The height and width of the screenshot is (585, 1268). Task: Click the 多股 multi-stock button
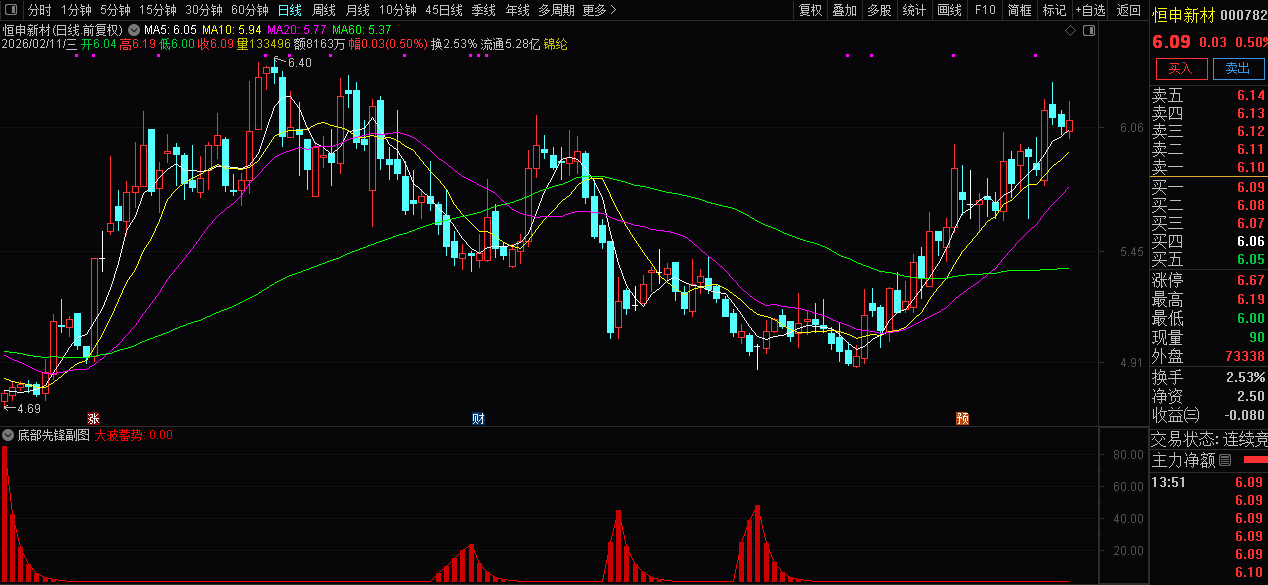(880, 10)
